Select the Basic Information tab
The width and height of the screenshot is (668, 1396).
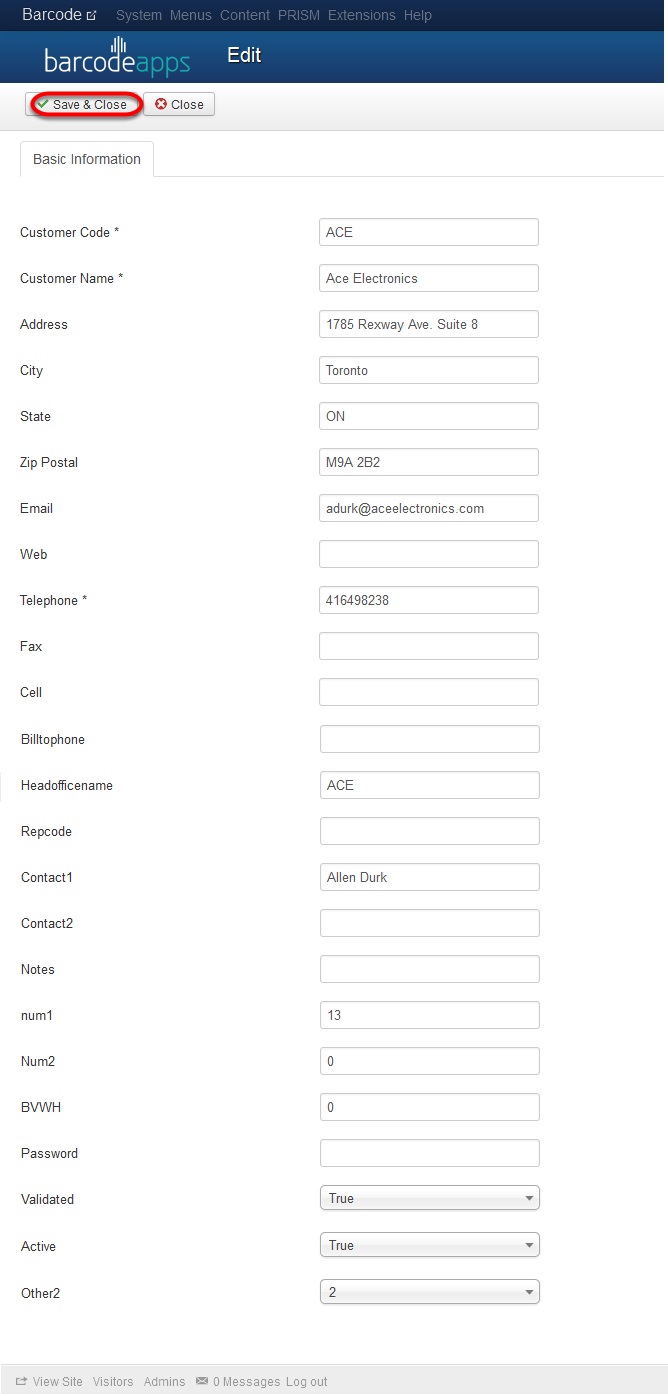tap(87, 159)
